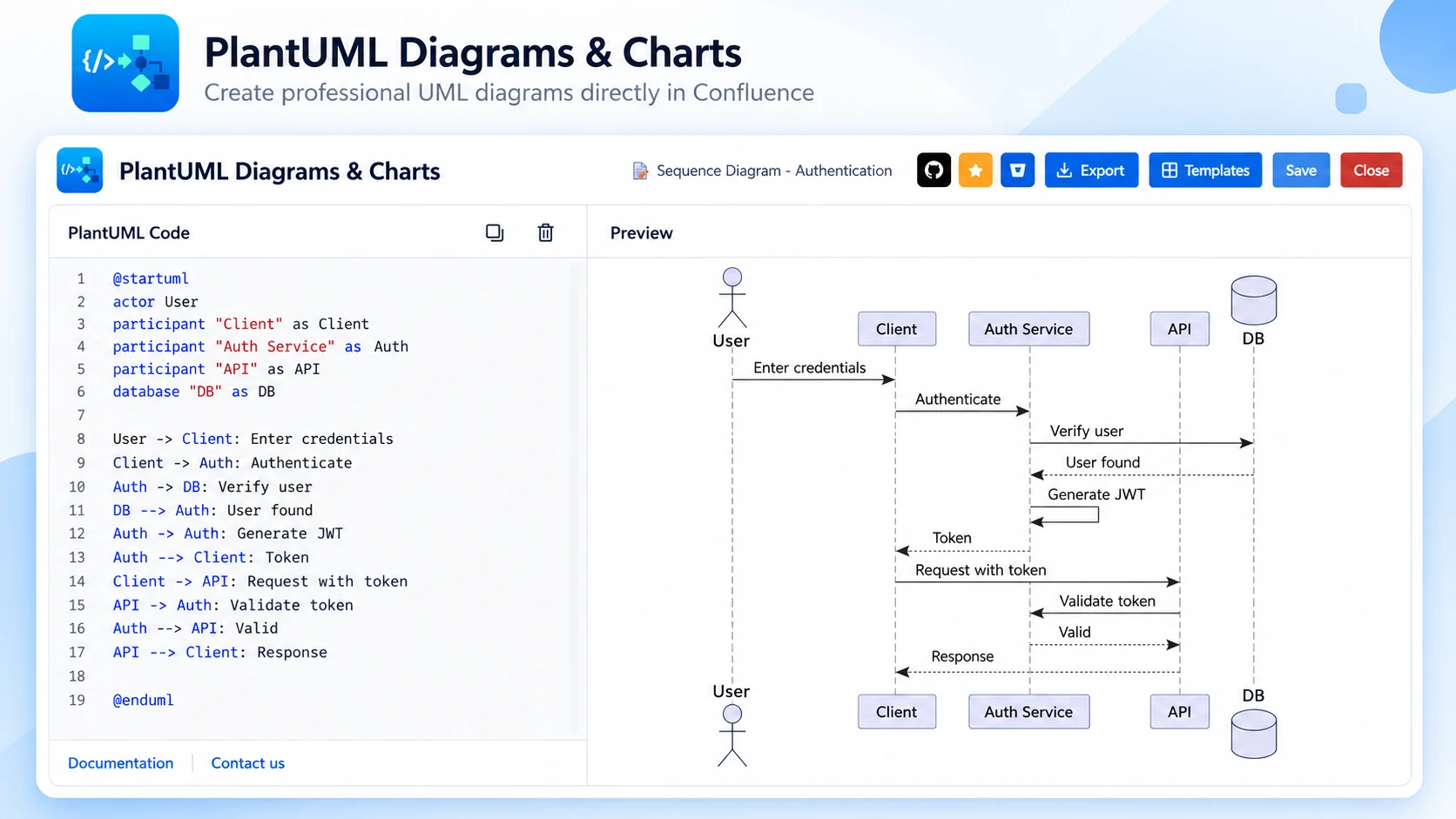Click the top API participant box
The height and width of the screenshot is (819, 1456).
(1179, 329)
